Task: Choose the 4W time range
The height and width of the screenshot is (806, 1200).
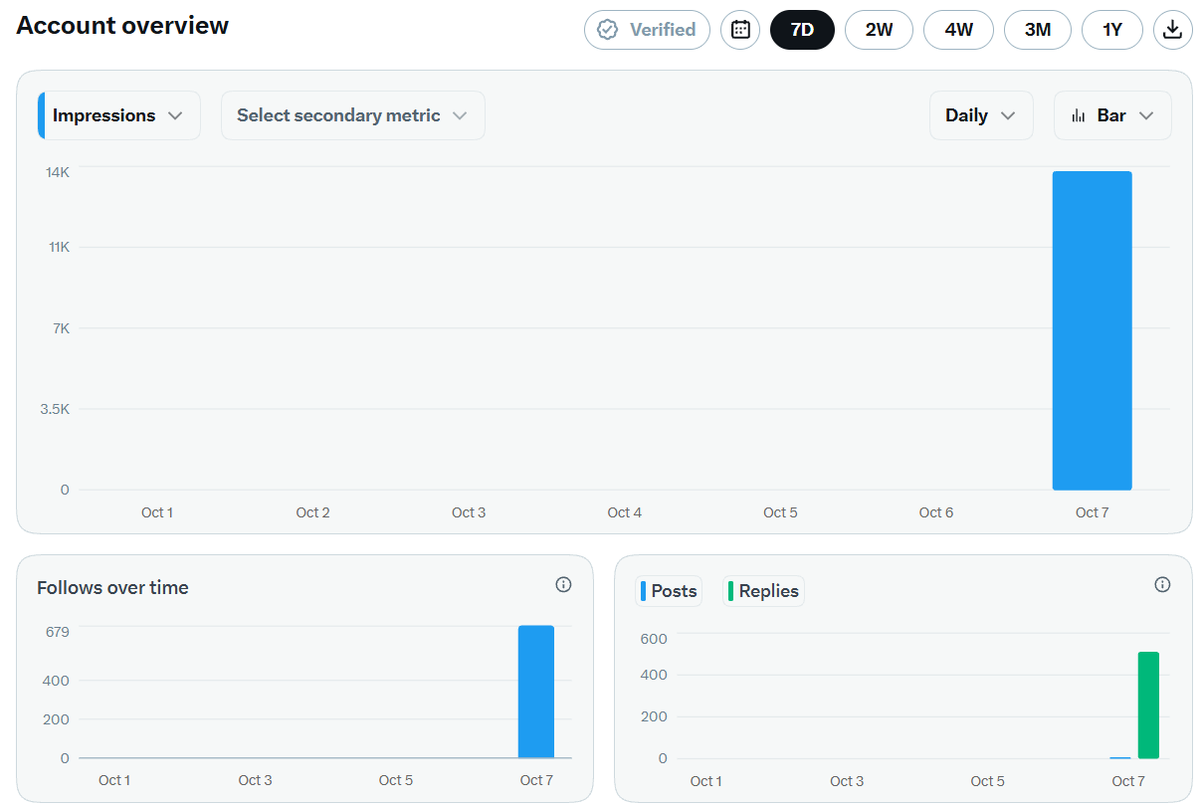Action: [959, 30]
